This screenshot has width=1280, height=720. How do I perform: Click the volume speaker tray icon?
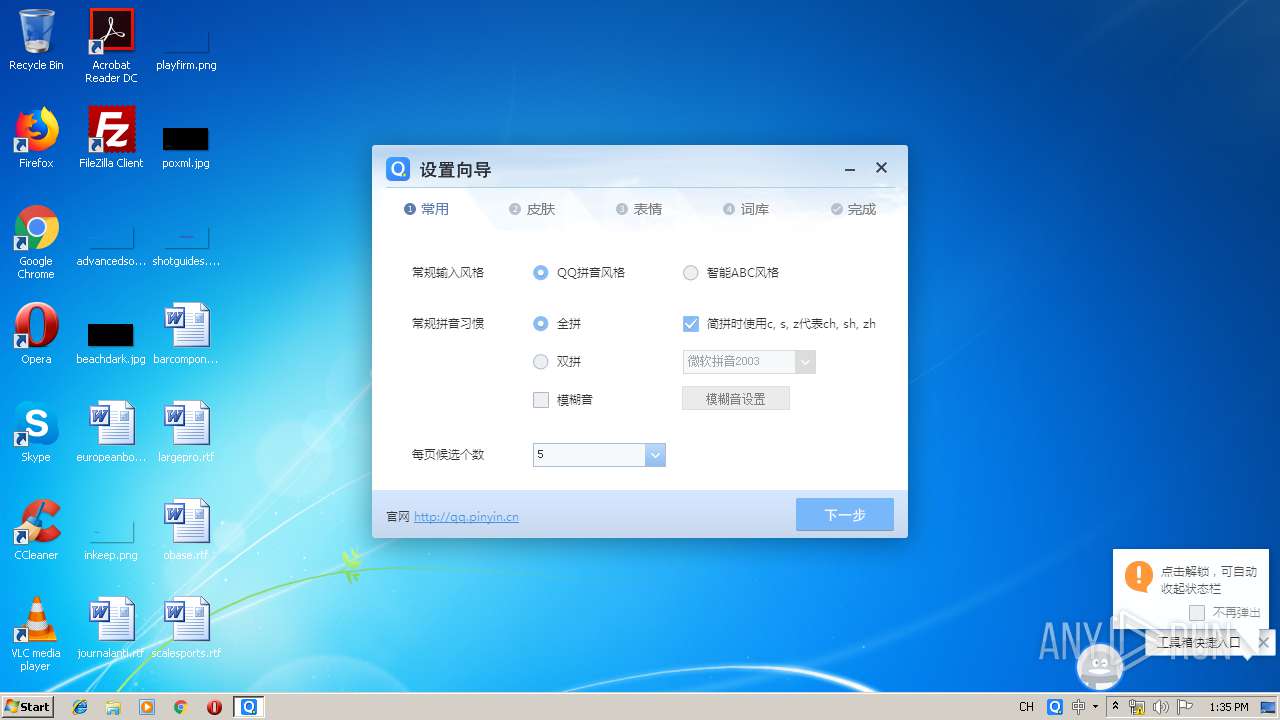[x=1161, y=706]
